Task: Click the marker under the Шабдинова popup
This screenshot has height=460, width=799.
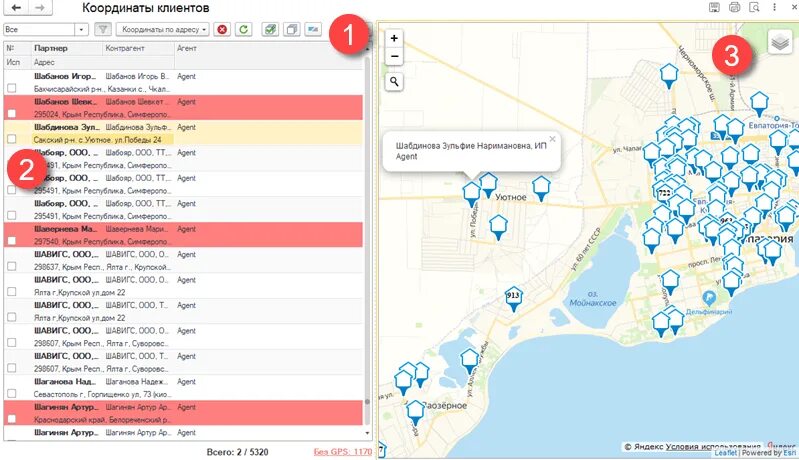Action: pyautogui.click(x=471, y=195)
